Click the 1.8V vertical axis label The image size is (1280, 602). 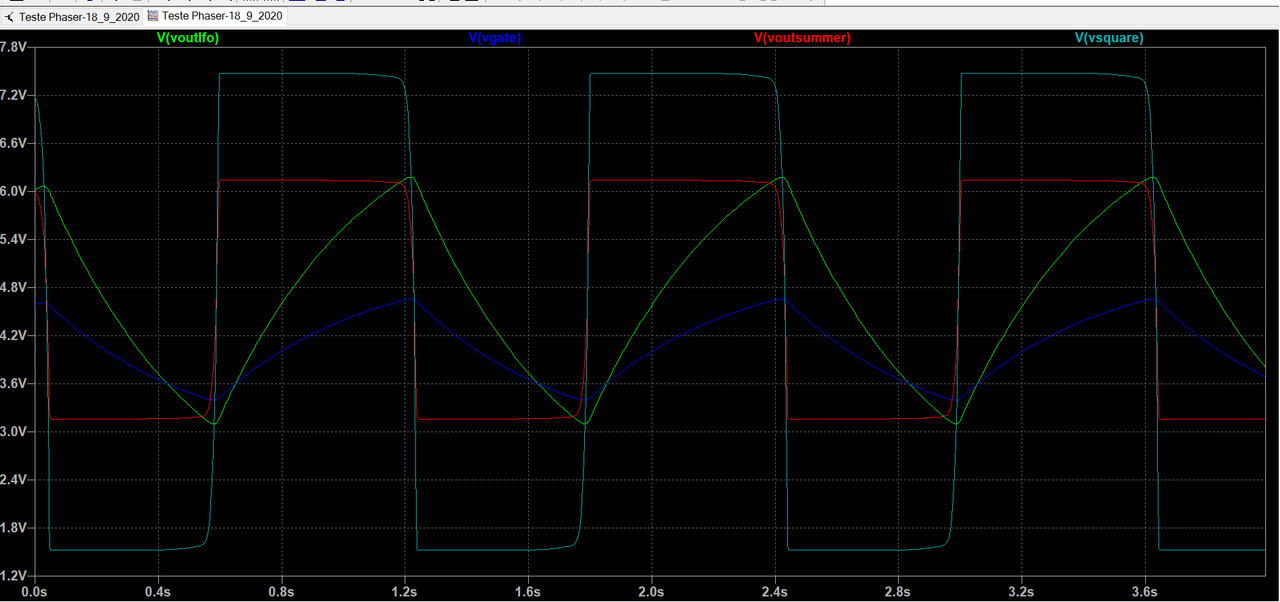pyautogui.click(x=14, y=527)
